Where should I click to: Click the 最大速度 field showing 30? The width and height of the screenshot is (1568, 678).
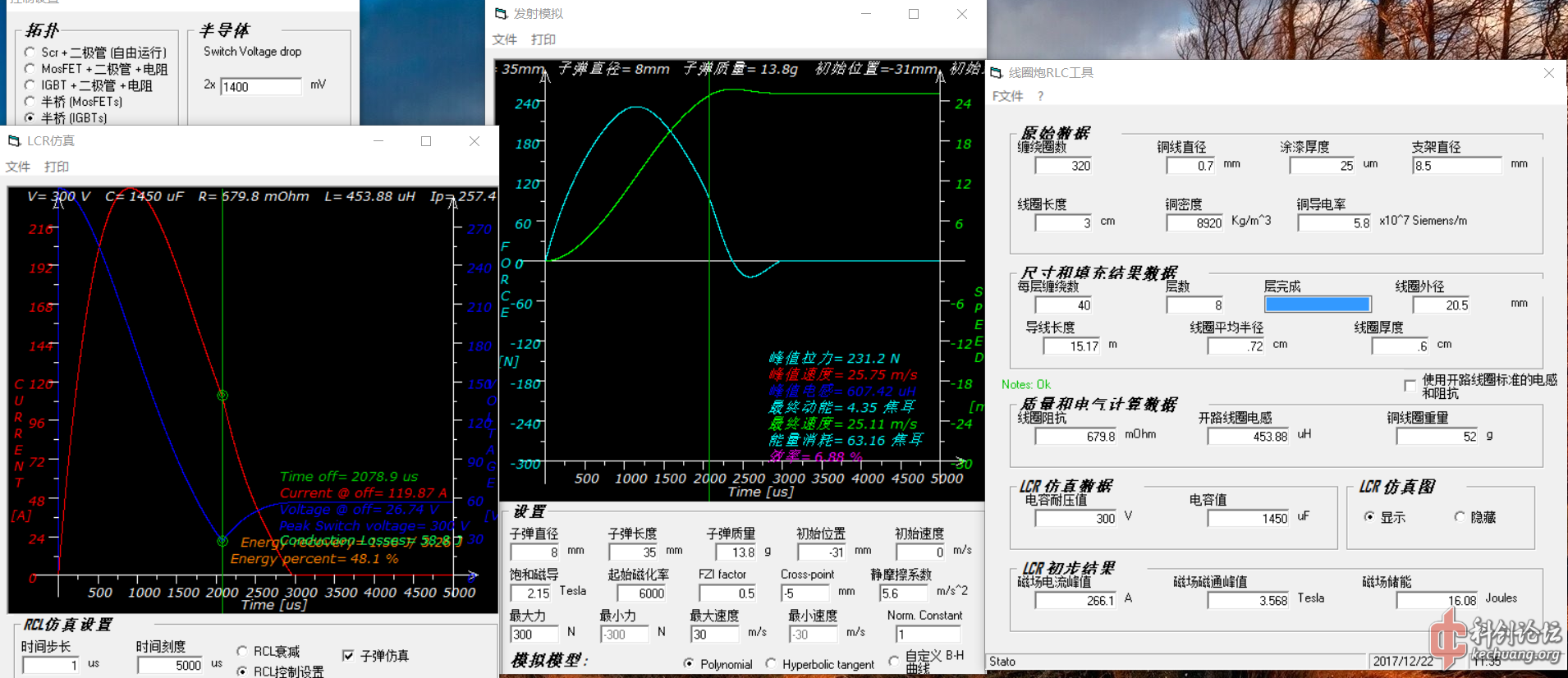pyautogui.click(x=715, y=634)
